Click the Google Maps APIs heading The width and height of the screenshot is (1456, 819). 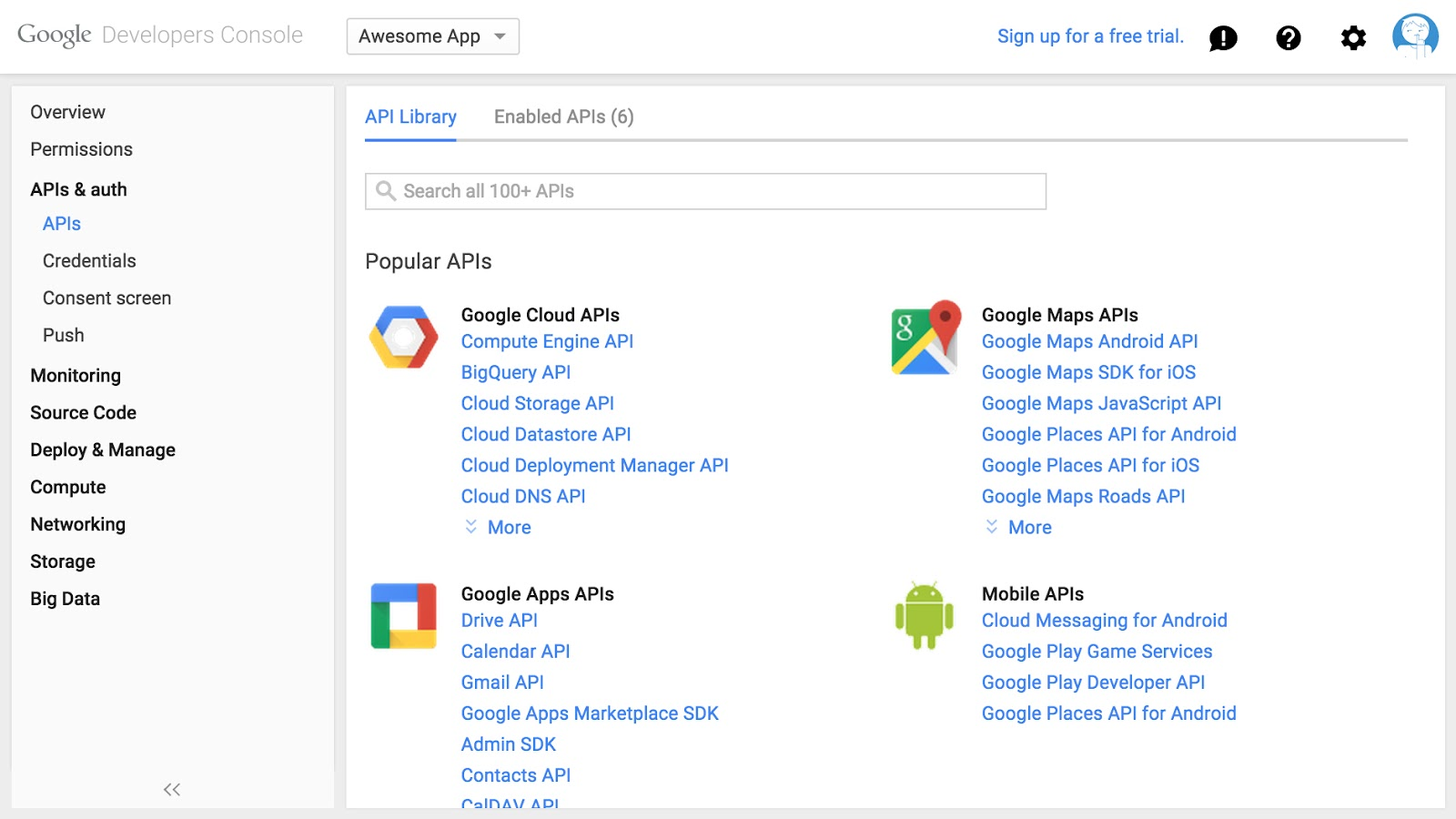[1060, 315]
